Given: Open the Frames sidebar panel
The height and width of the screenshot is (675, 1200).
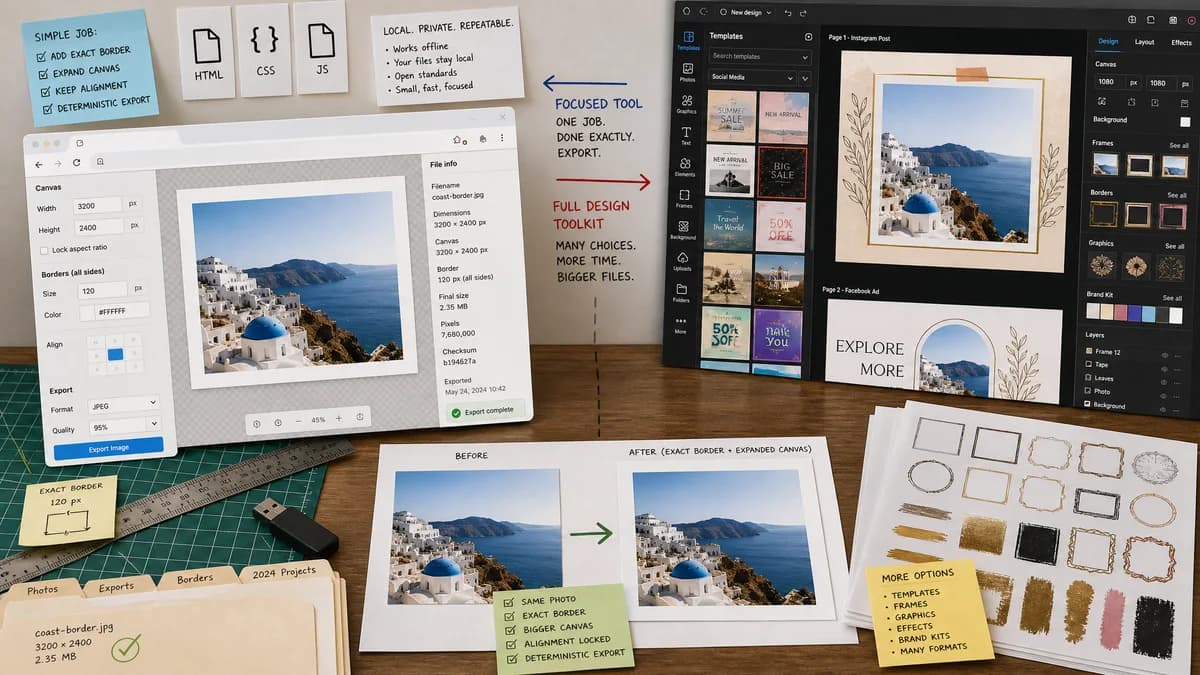Looking at the screenshot, I should coord(684,198).
